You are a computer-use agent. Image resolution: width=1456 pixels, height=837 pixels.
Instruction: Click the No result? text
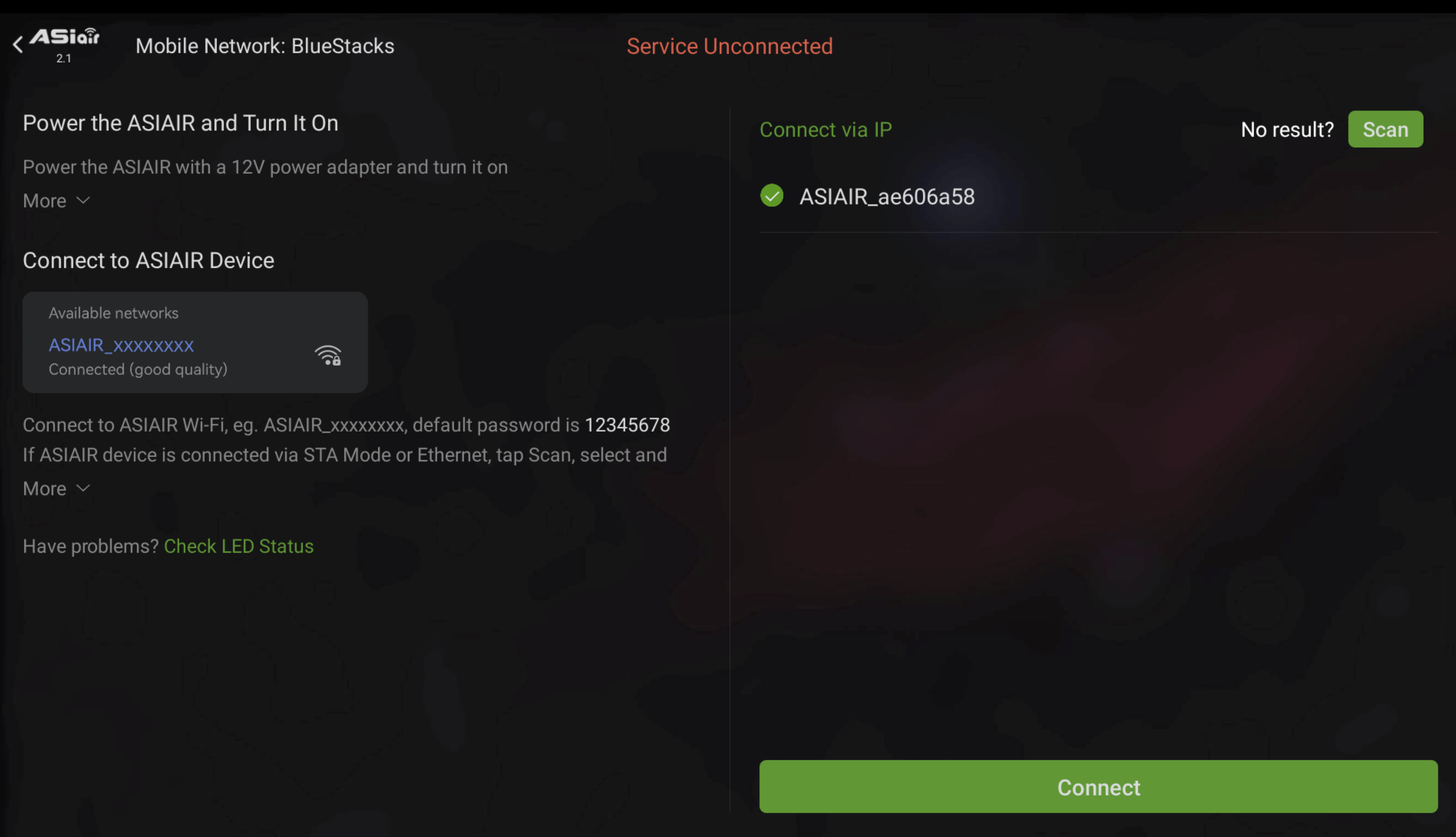coord(1287,129)
